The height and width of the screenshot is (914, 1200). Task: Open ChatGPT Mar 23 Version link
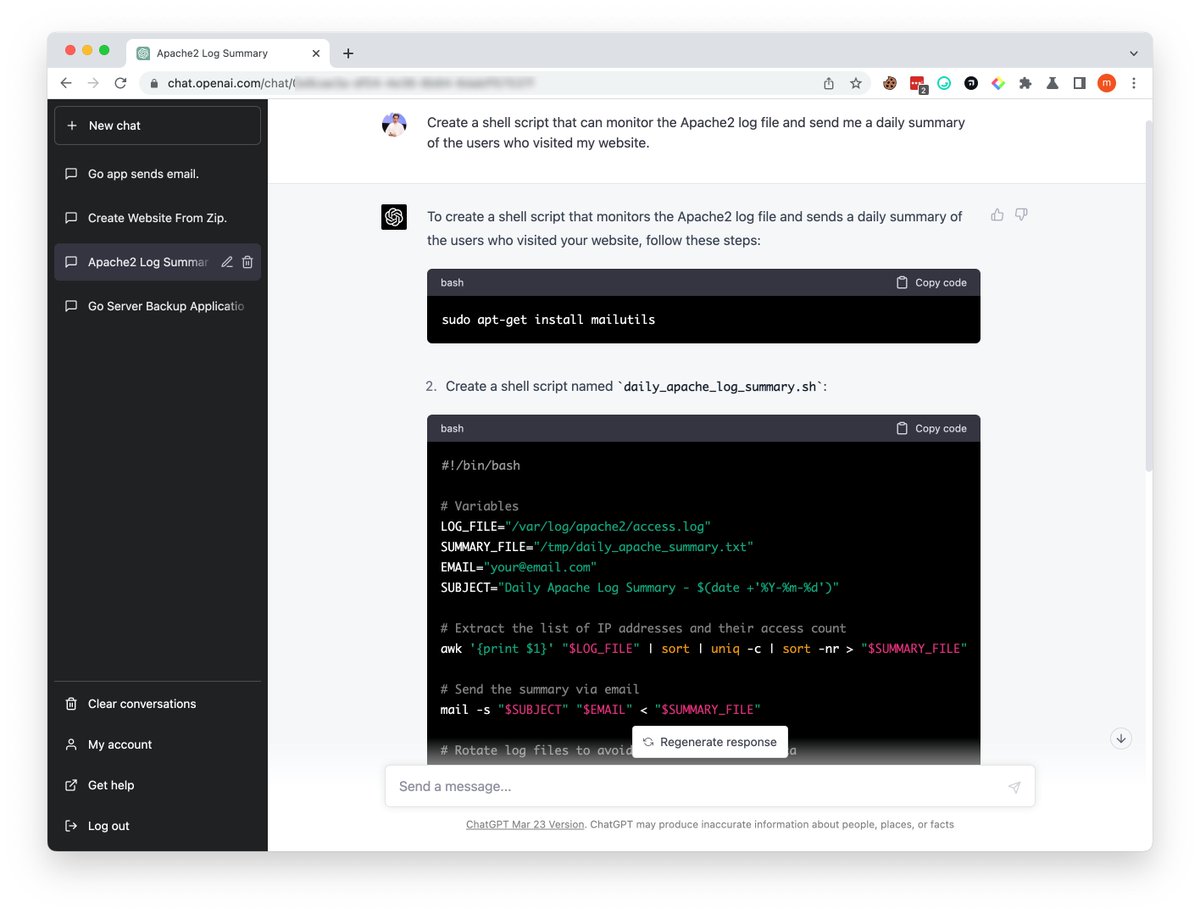[x=525, y=825]
